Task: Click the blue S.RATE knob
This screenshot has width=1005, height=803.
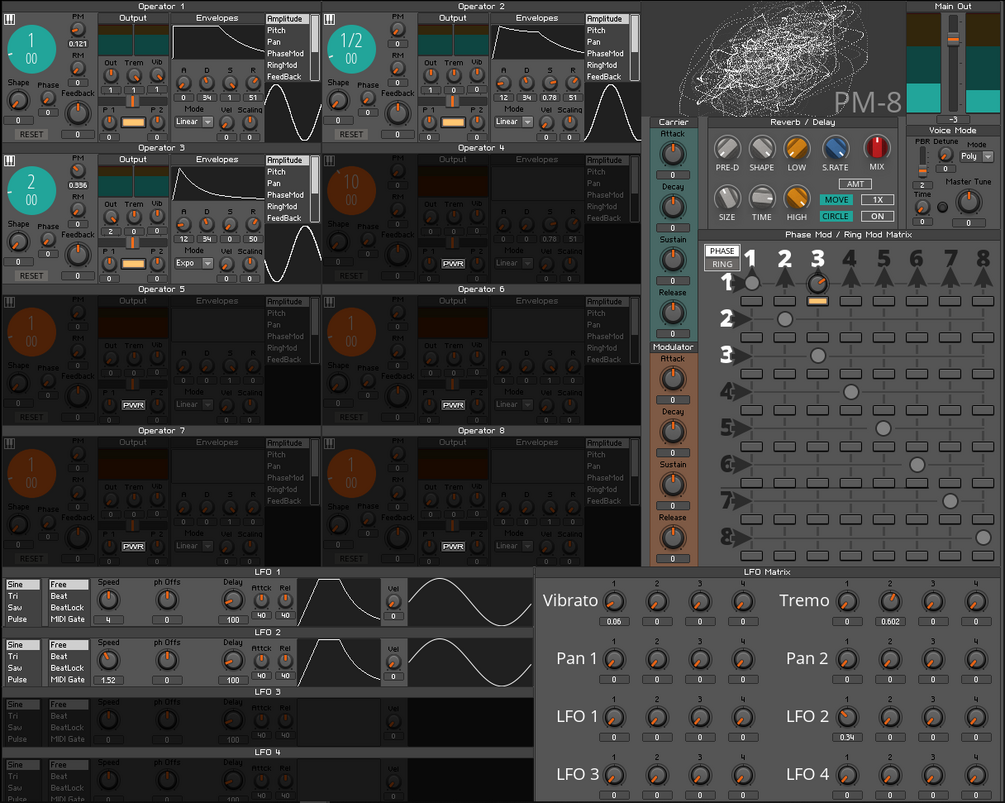Action: pyautogui.click(x=835, y=148)
